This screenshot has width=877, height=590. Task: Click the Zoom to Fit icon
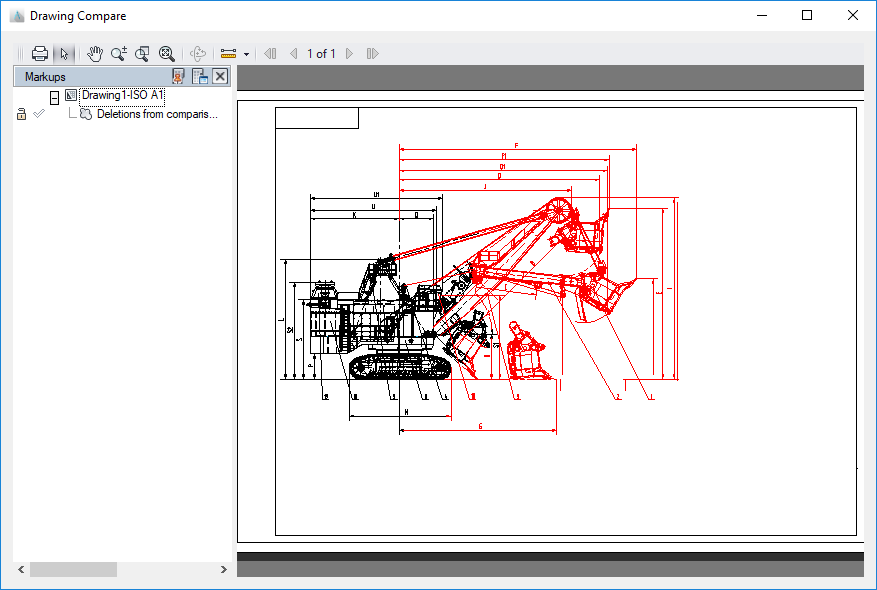click(x=167, y=54)
